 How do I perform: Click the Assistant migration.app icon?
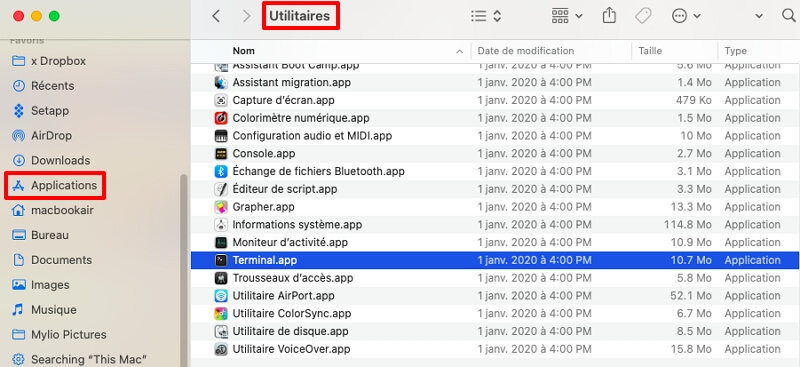221,82
